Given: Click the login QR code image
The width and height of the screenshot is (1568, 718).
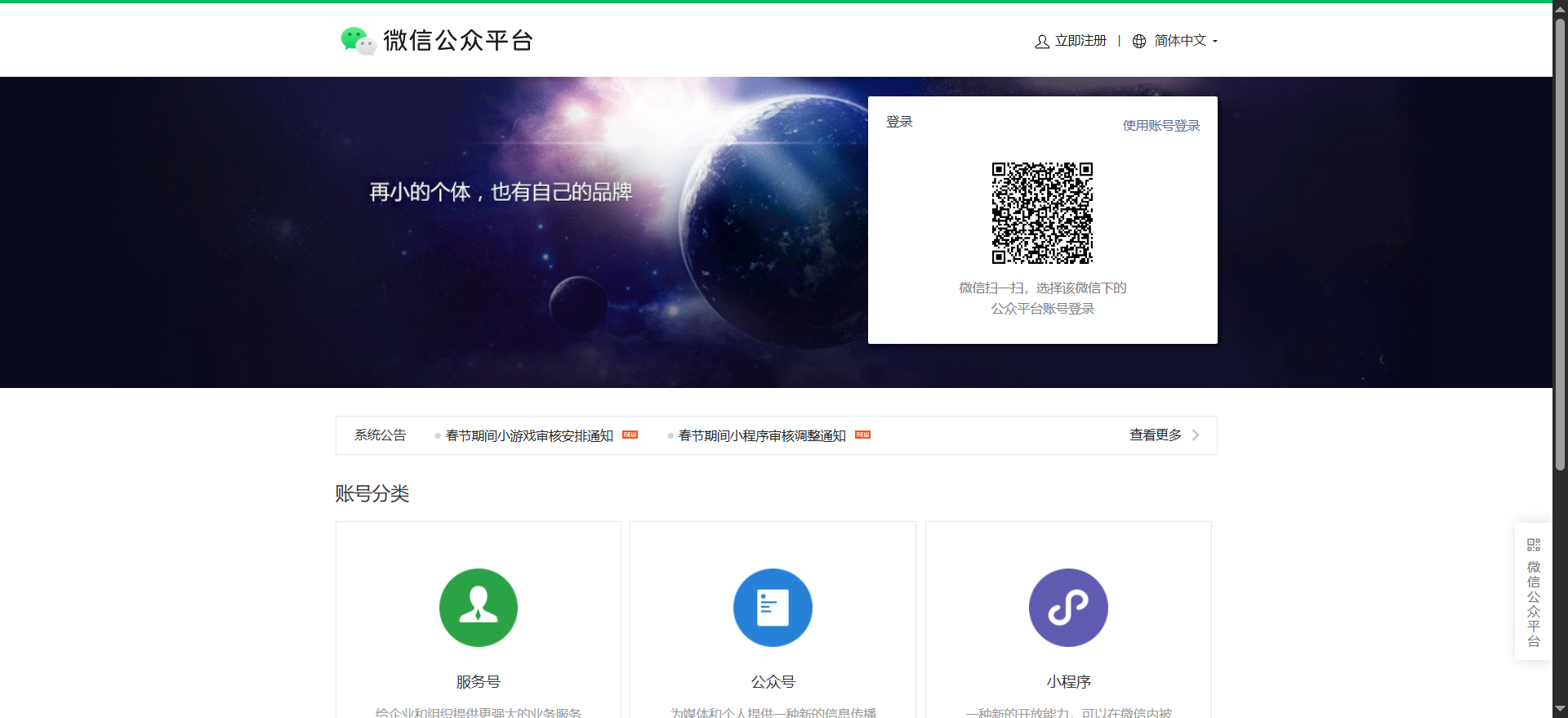Looking at the screenshot, I should click(1042, 213).
